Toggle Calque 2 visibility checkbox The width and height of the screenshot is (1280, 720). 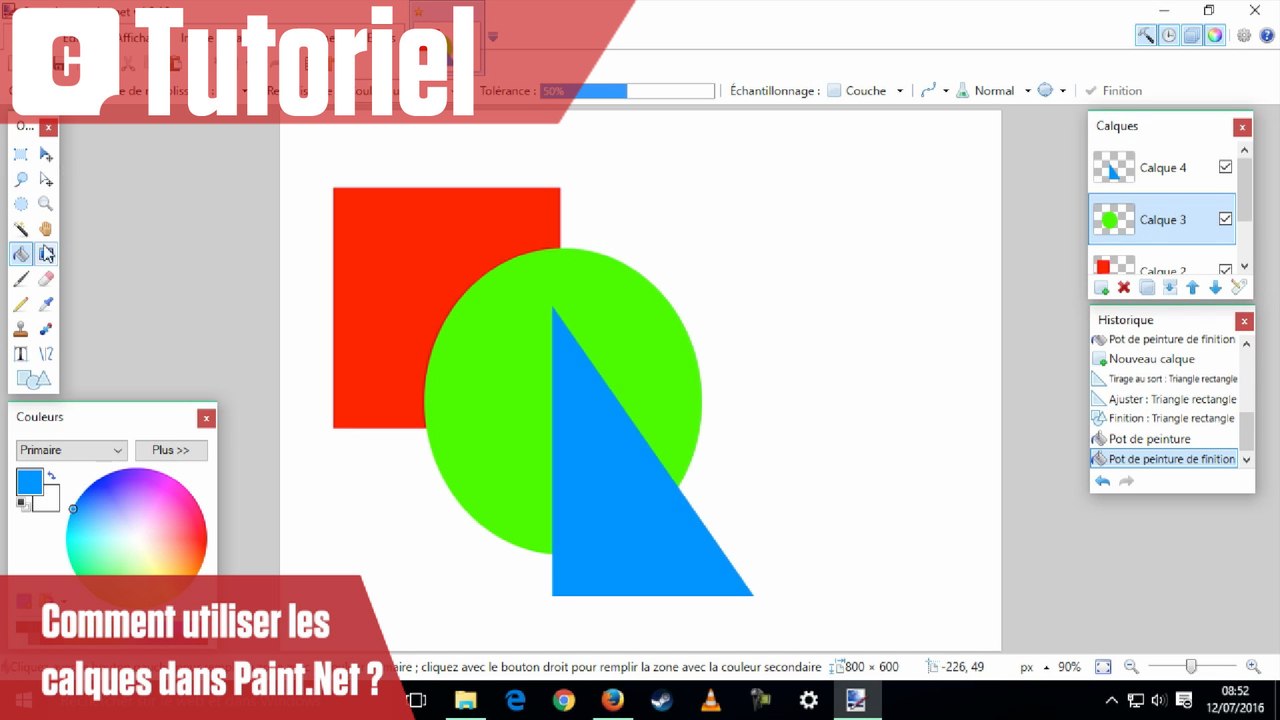click(x=1225, y=269)
